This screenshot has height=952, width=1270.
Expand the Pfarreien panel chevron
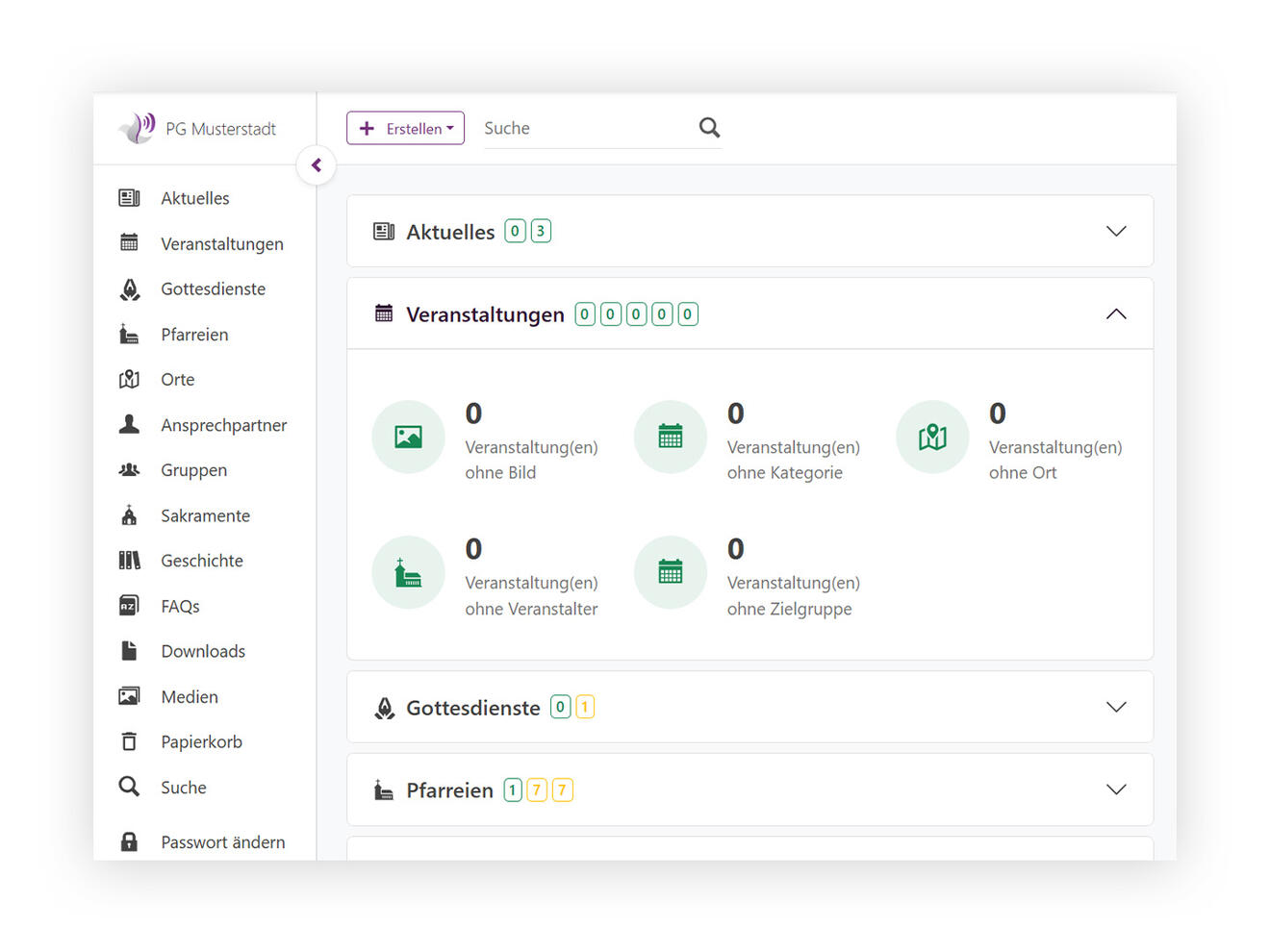coord(1116,789)
